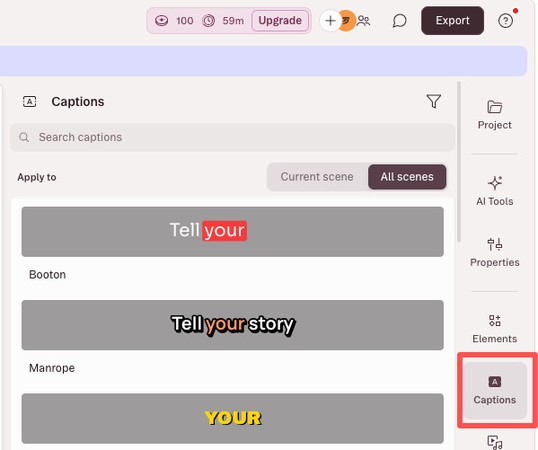Screen dimensions: 538x450
Task: Open the Elements panel
Action: point(494,329)
